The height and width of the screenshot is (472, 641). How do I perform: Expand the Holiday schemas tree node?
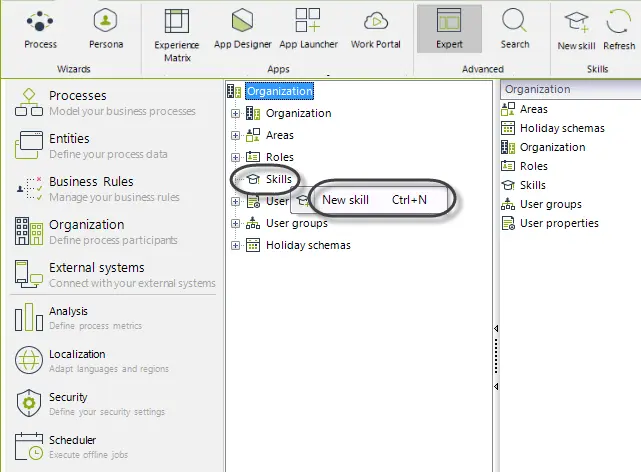point(235,245)
